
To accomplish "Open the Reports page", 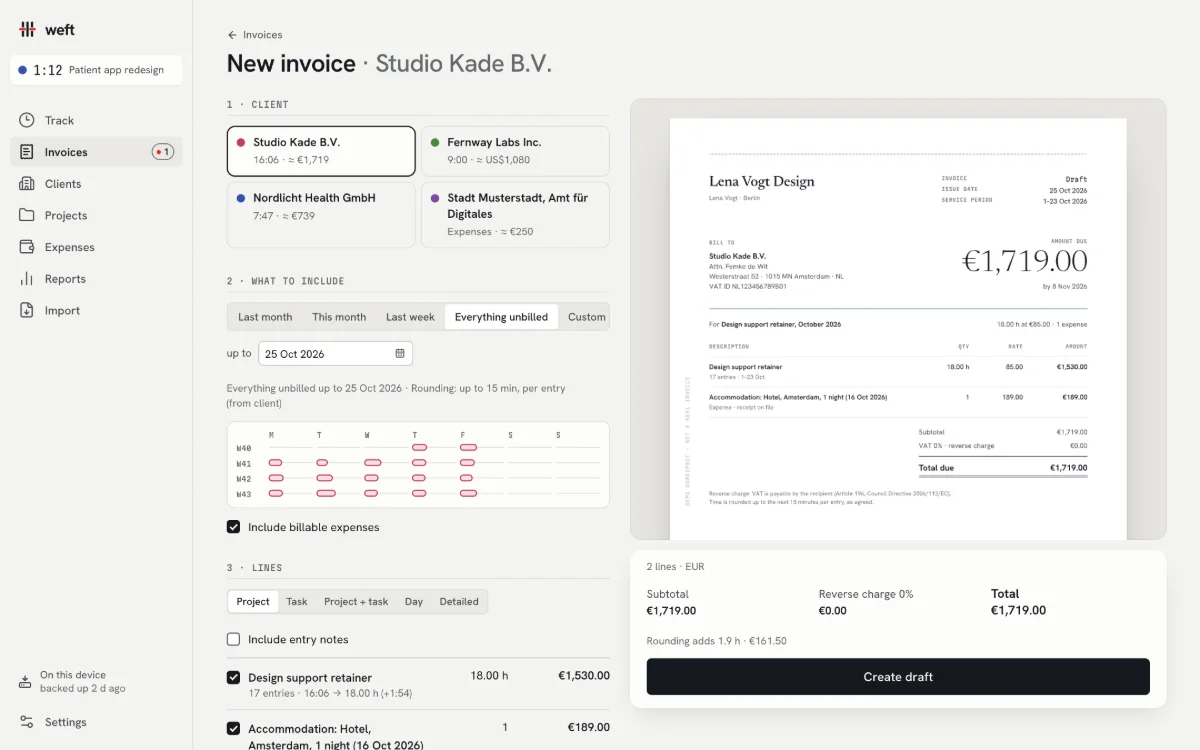I will click(96, 279).
